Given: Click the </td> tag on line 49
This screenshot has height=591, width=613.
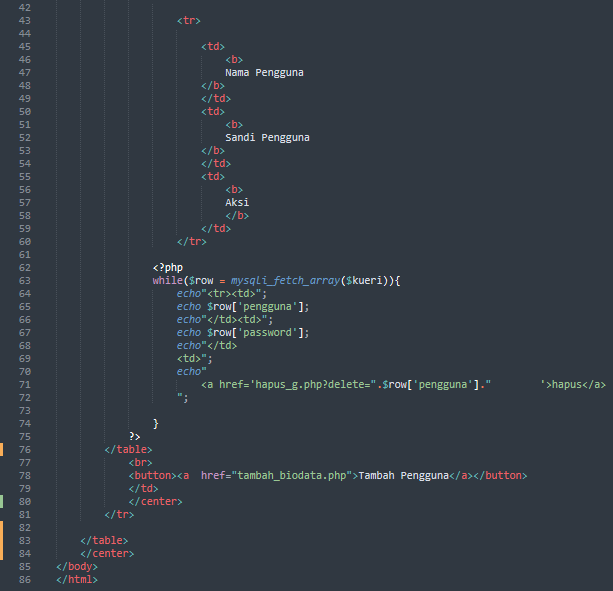Looking at the screenshot, I should coord(216,98).
